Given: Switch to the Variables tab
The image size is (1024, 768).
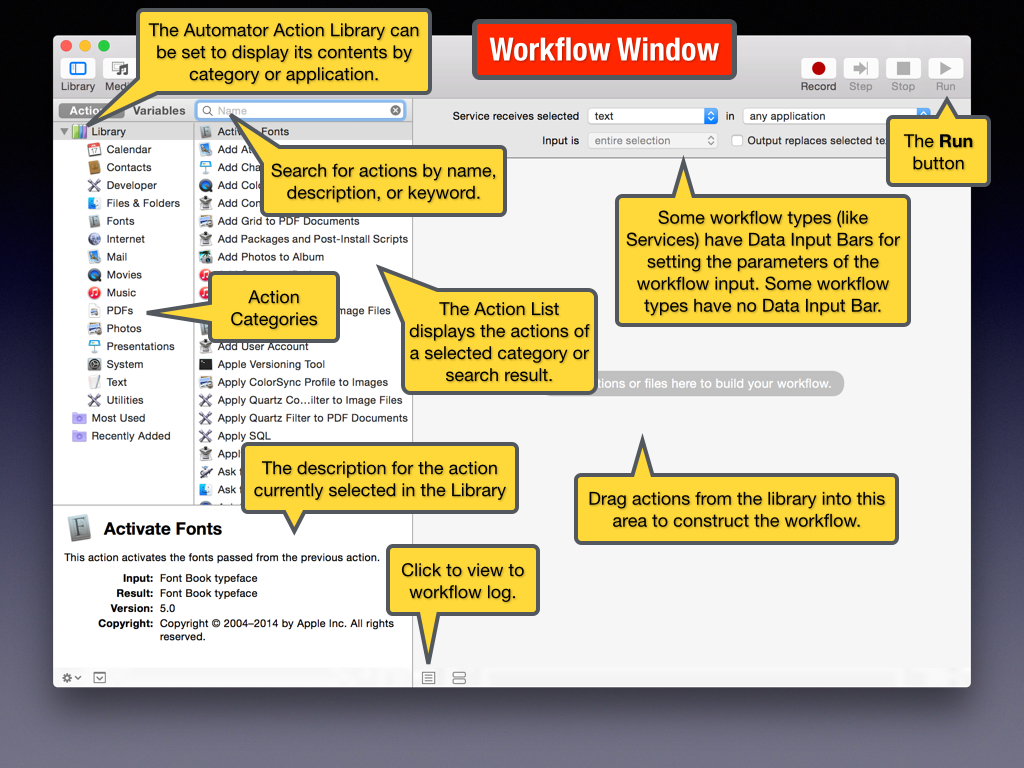Looking at the screenshot, I should [159, 111].
